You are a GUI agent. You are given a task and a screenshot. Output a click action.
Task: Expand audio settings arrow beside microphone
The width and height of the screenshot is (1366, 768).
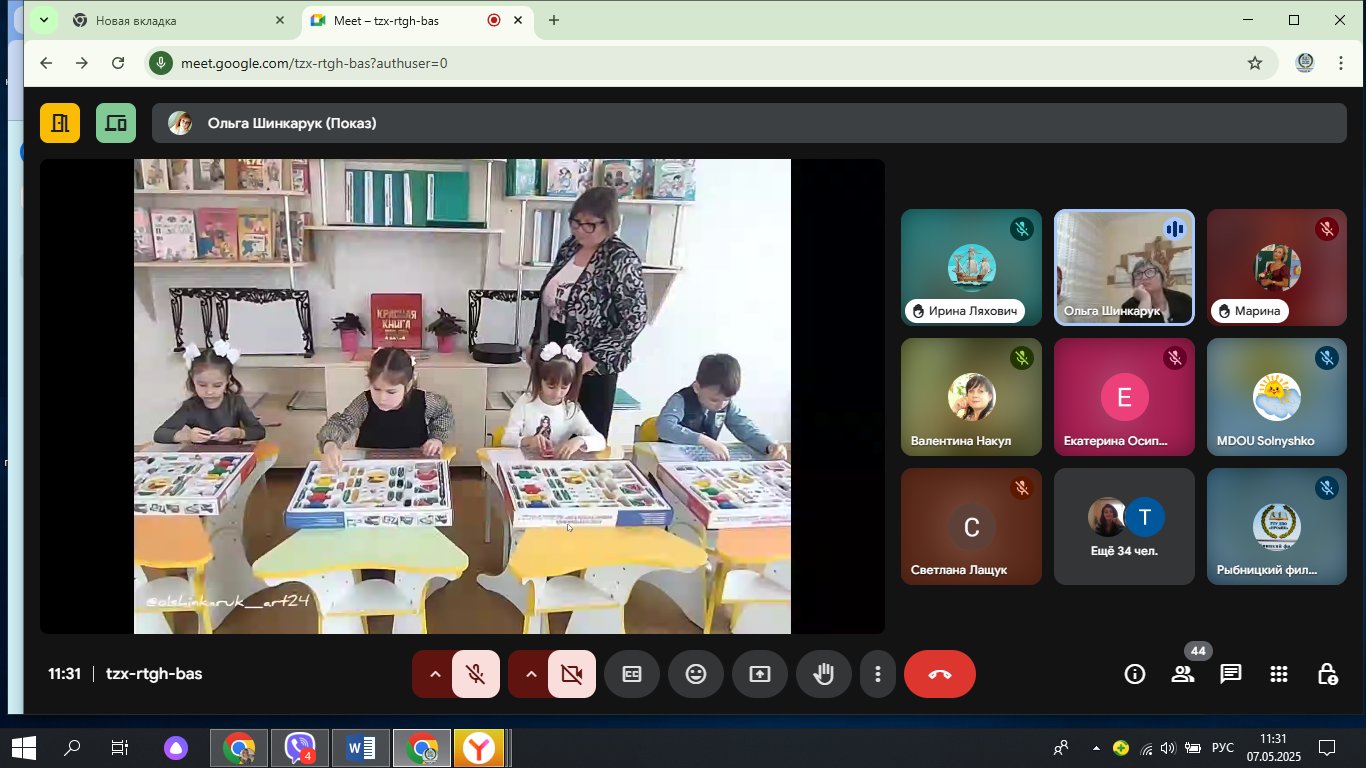coord(434,674)
